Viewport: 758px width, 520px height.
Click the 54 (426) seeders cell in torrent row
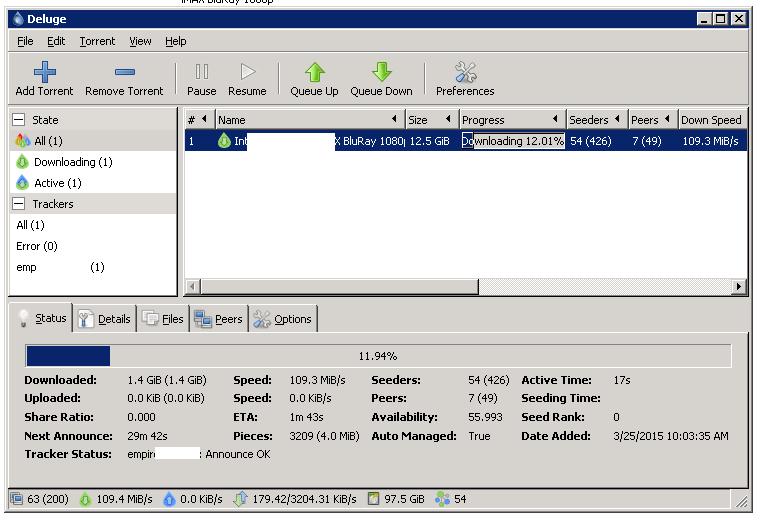[591, 141]
